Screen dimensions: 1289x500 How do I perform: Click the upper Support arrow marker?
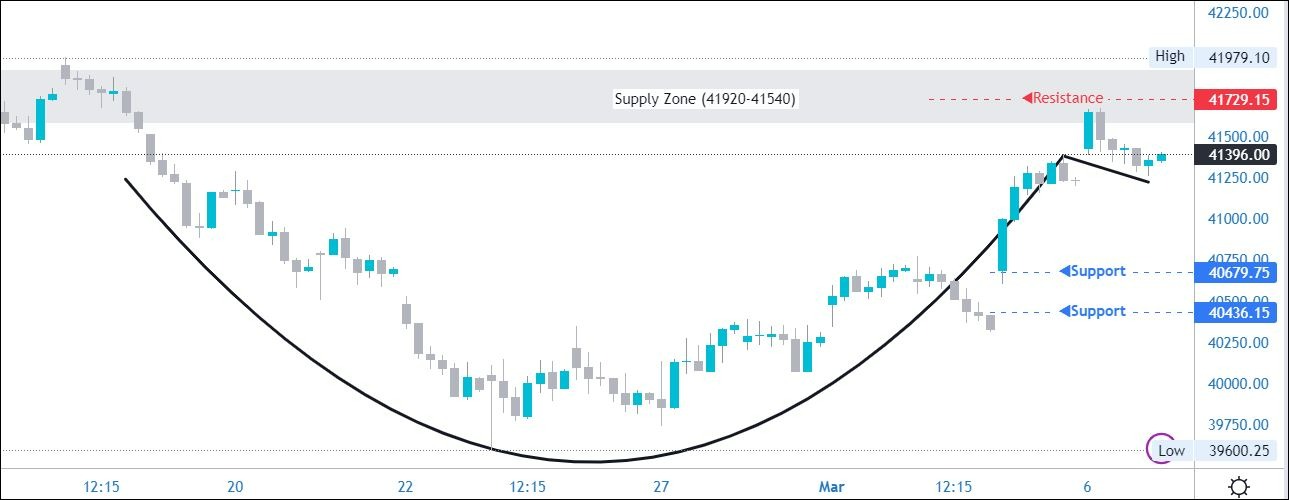[1065, 271]
